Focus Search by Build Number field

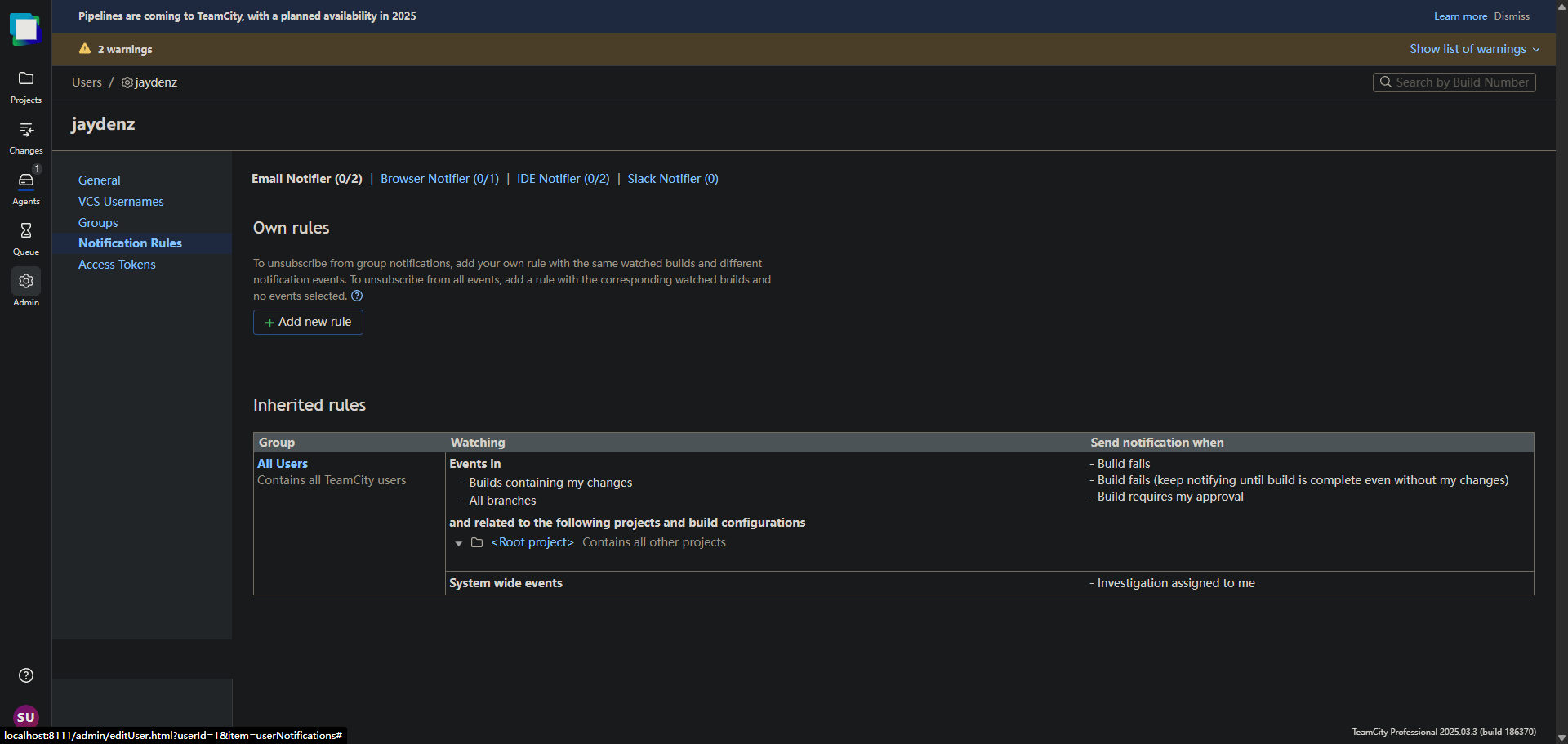click(1454, 82)
